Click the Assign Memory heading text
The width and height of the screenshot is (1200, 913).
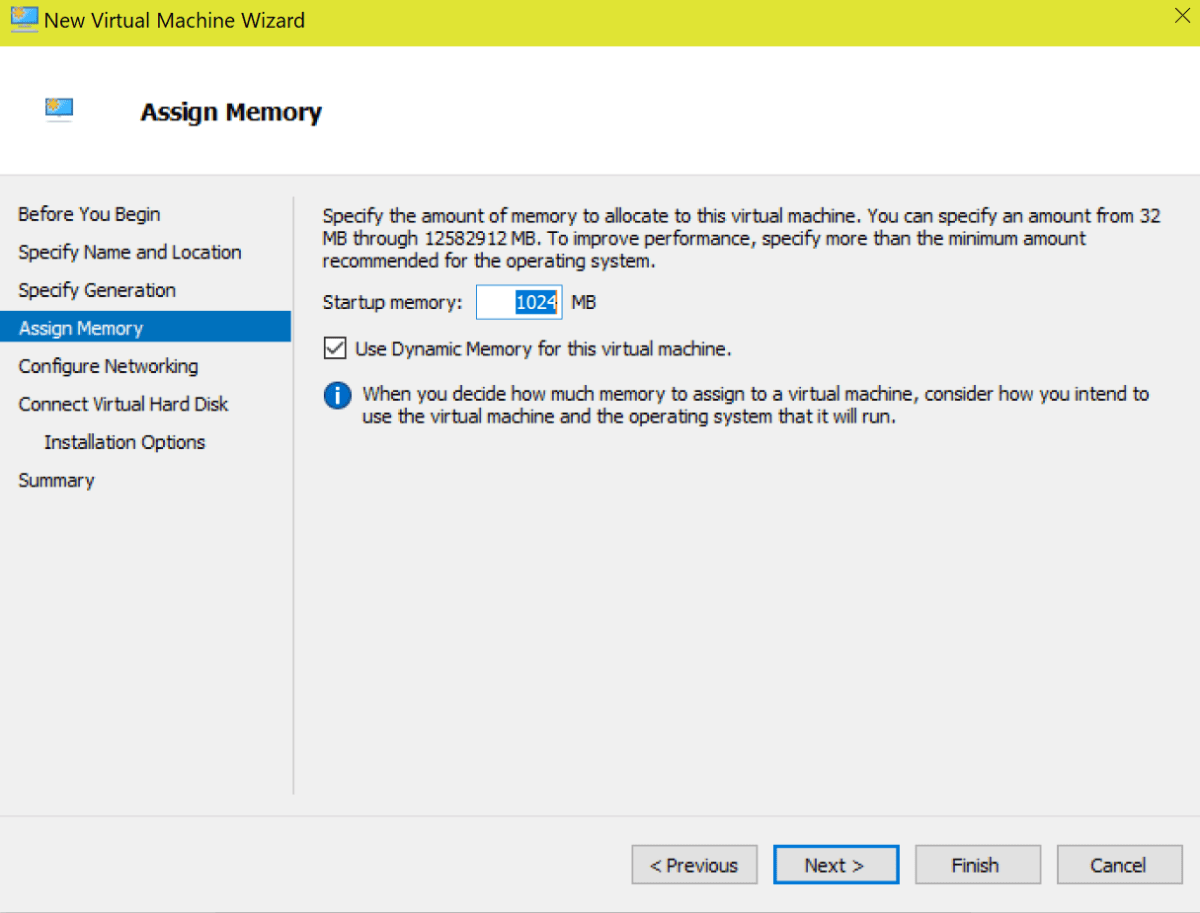coord(231,112)
